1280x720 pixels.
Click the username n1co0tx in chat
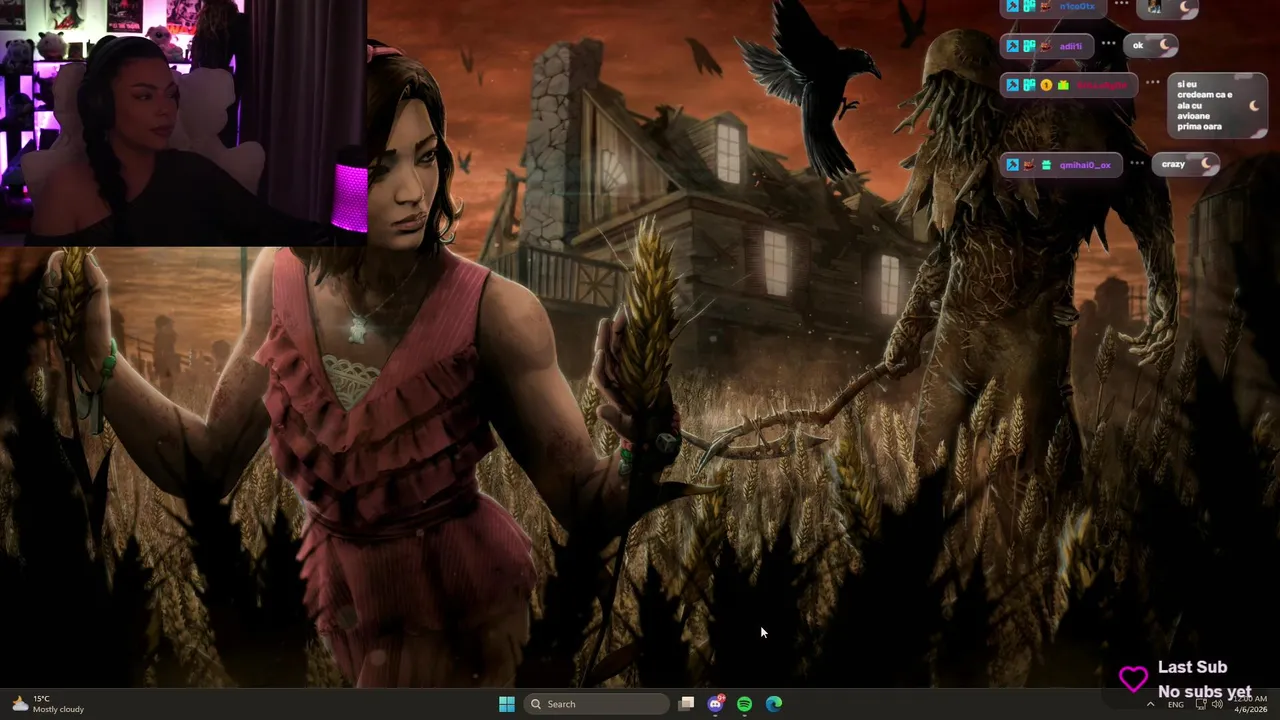[1077, 6]
